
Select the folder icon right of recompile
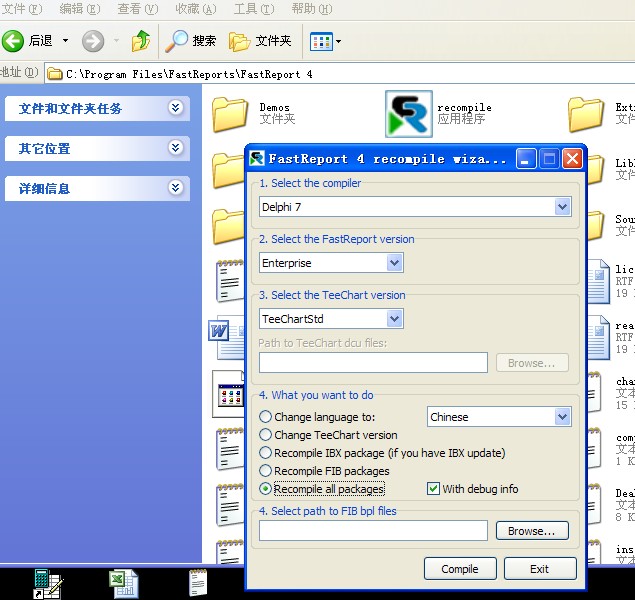586,115
